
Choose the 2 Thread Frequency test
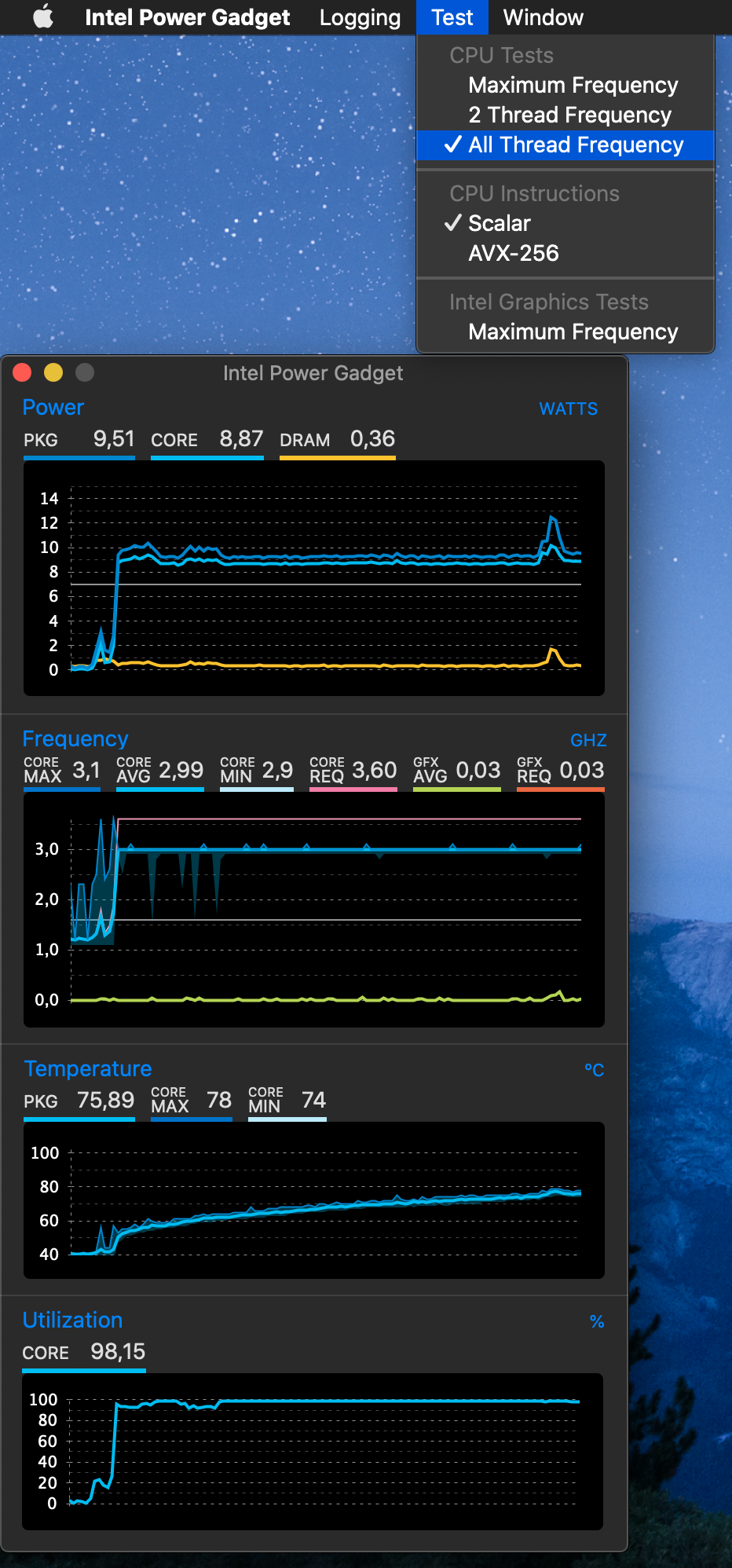point(565,115)
